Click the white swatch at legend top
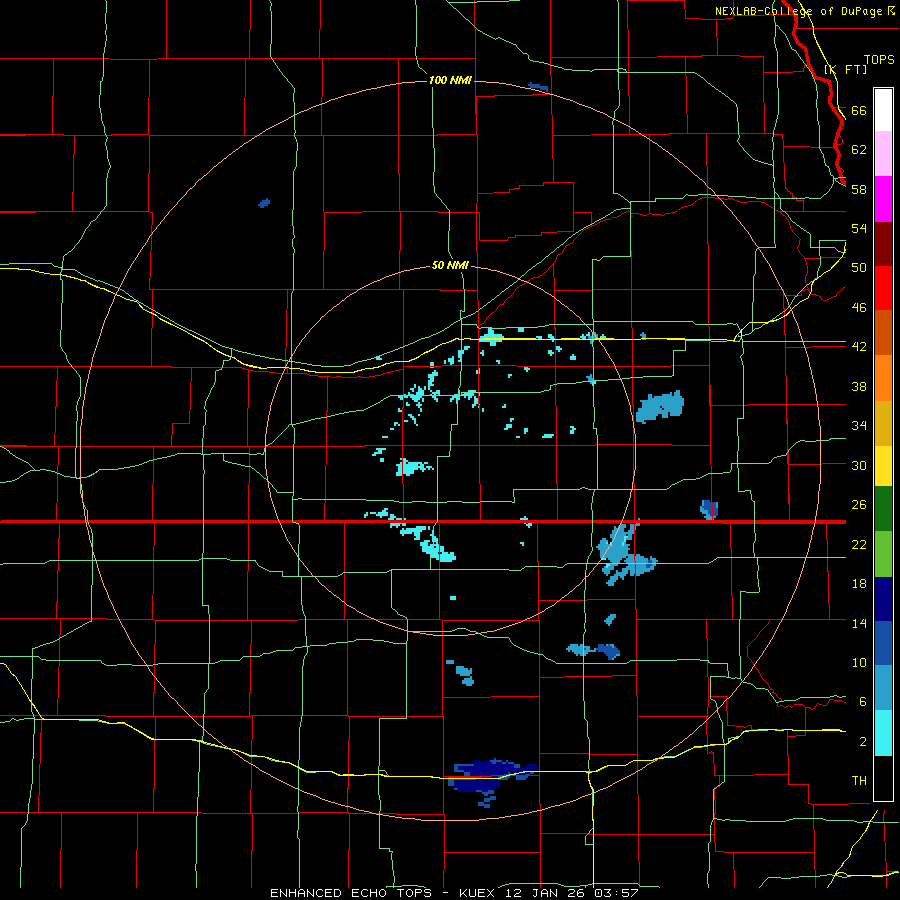 883,110
